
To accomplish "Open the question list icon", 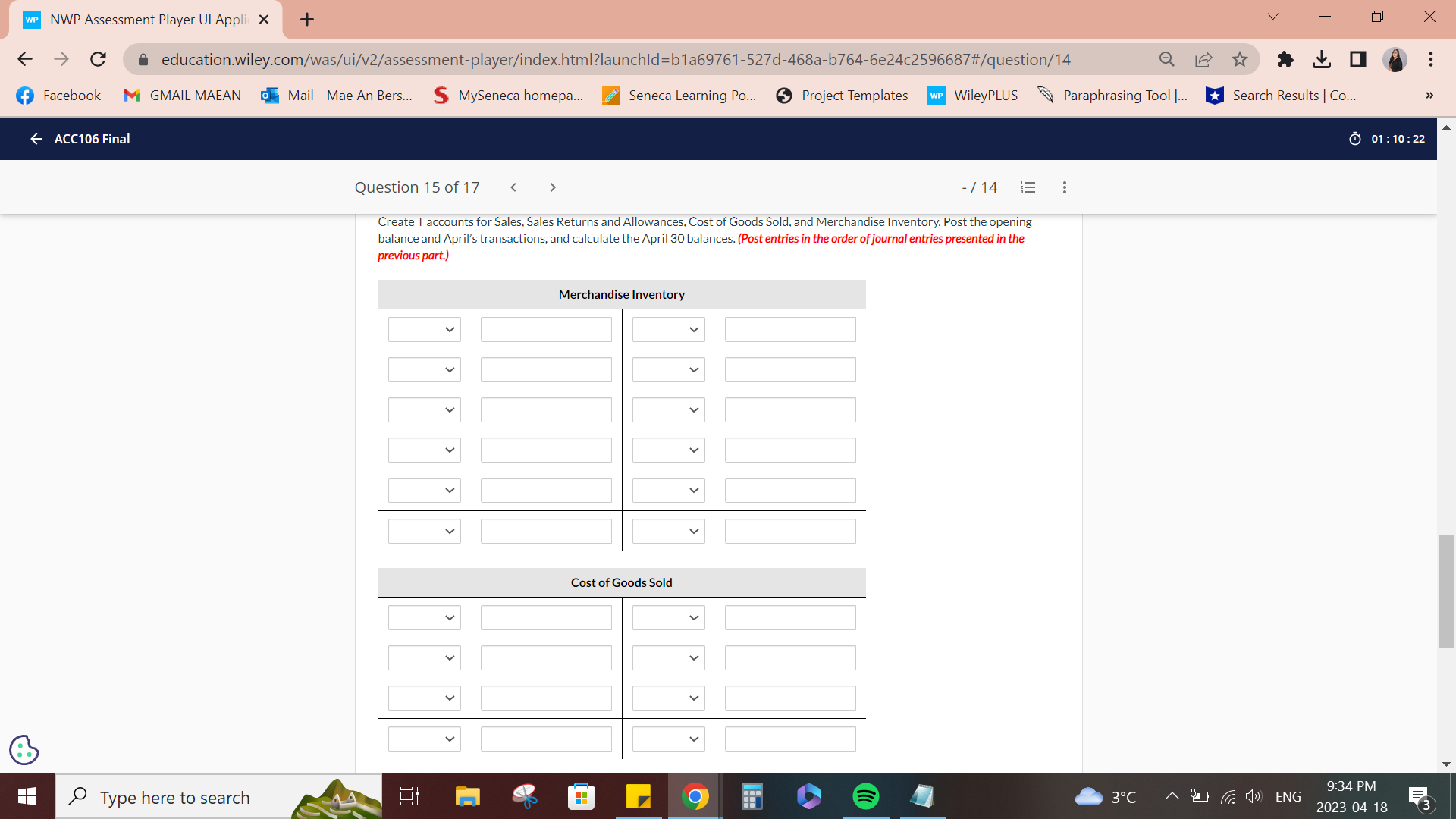I will 1028,187.
